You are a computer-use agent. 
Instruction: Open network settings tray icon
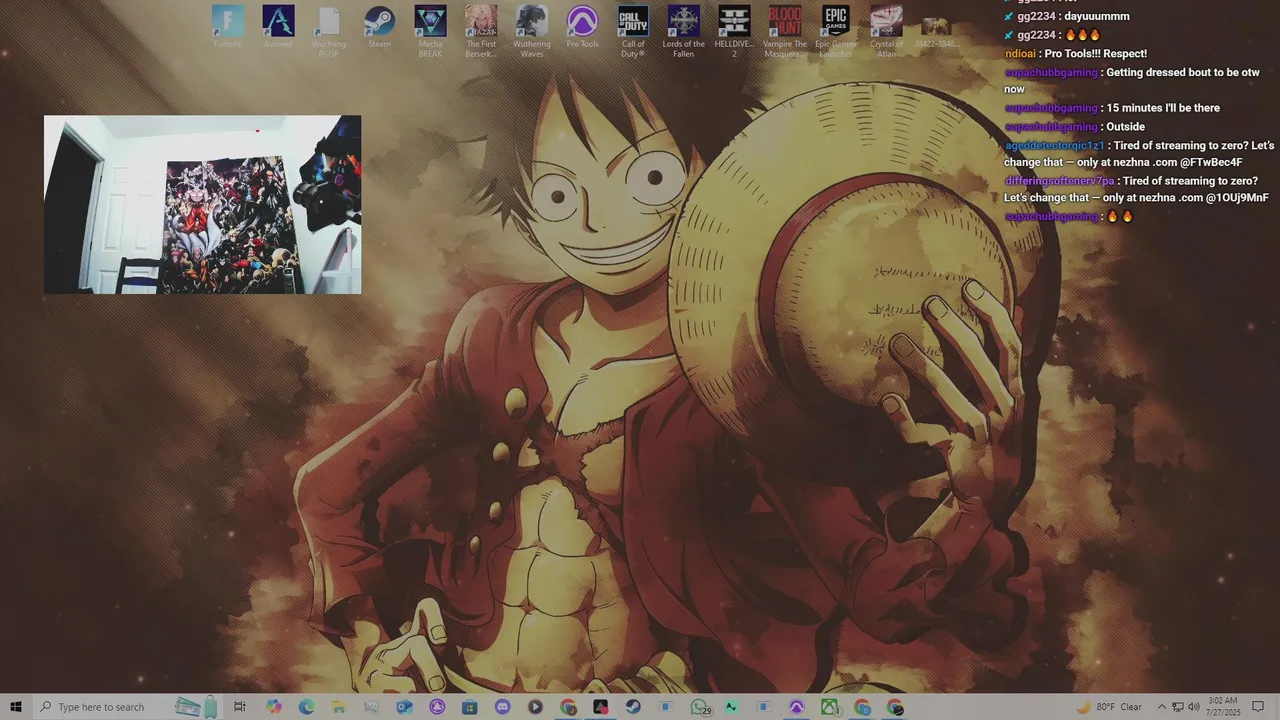(x=1178, y=707)
